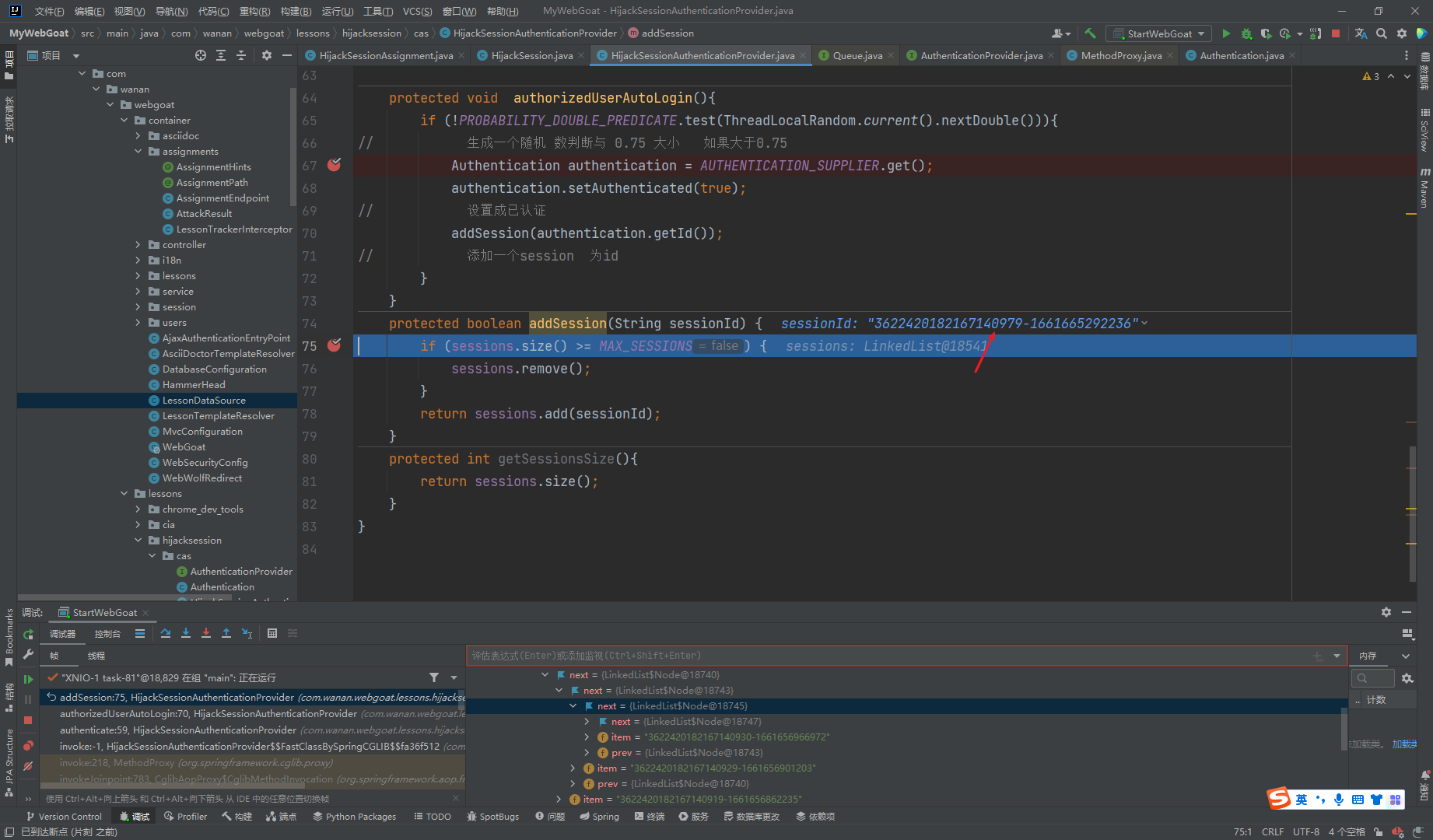Viewport: 1433px width, 840px height.
Task: Close the MethodProxy.java tab
Action: coord(1170,55)
